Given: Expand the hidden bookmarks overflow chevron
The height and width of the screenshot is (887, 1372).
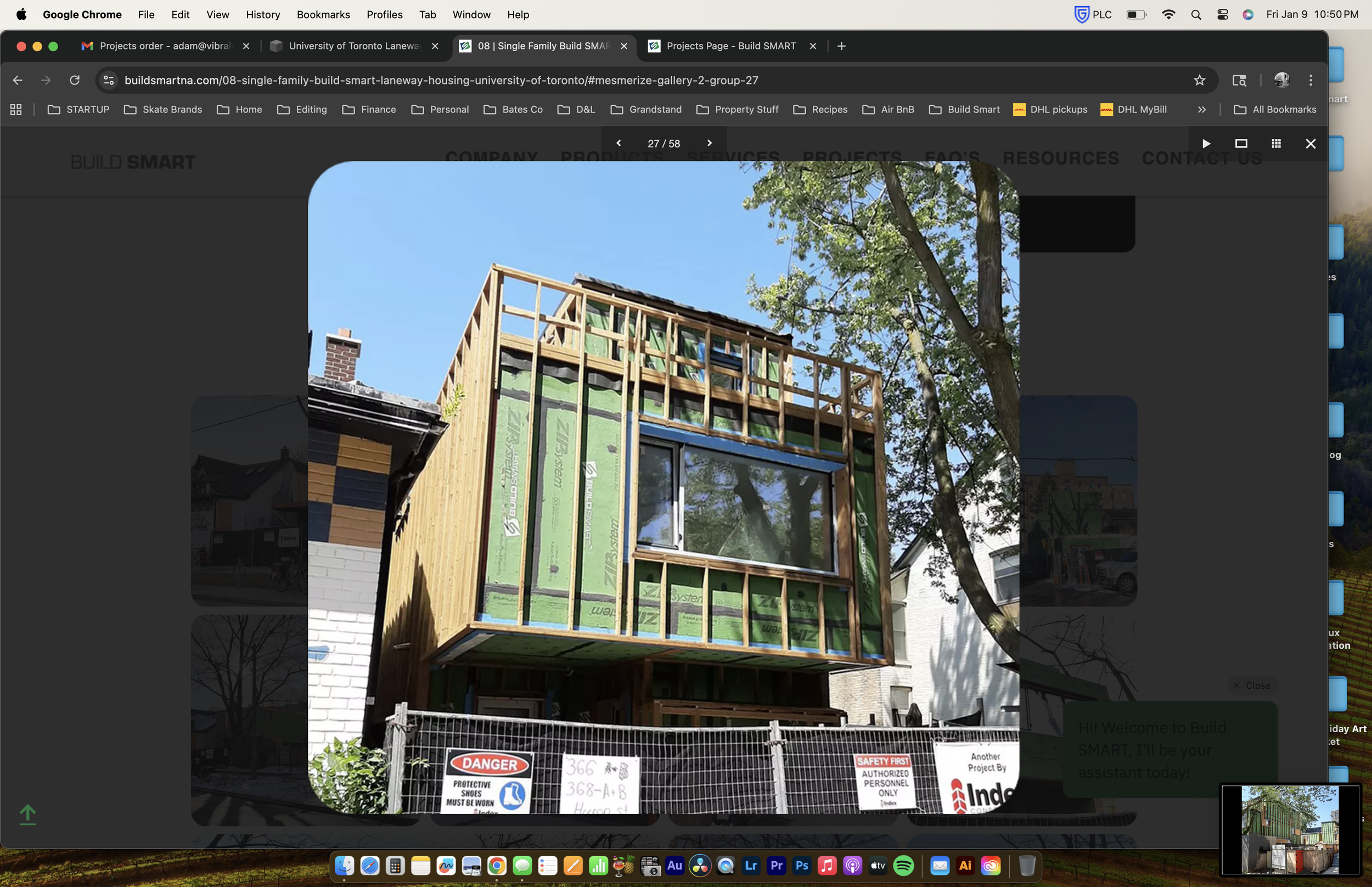Looking at the screenshot, I should pyautogui.click(x=1201, y=109).
